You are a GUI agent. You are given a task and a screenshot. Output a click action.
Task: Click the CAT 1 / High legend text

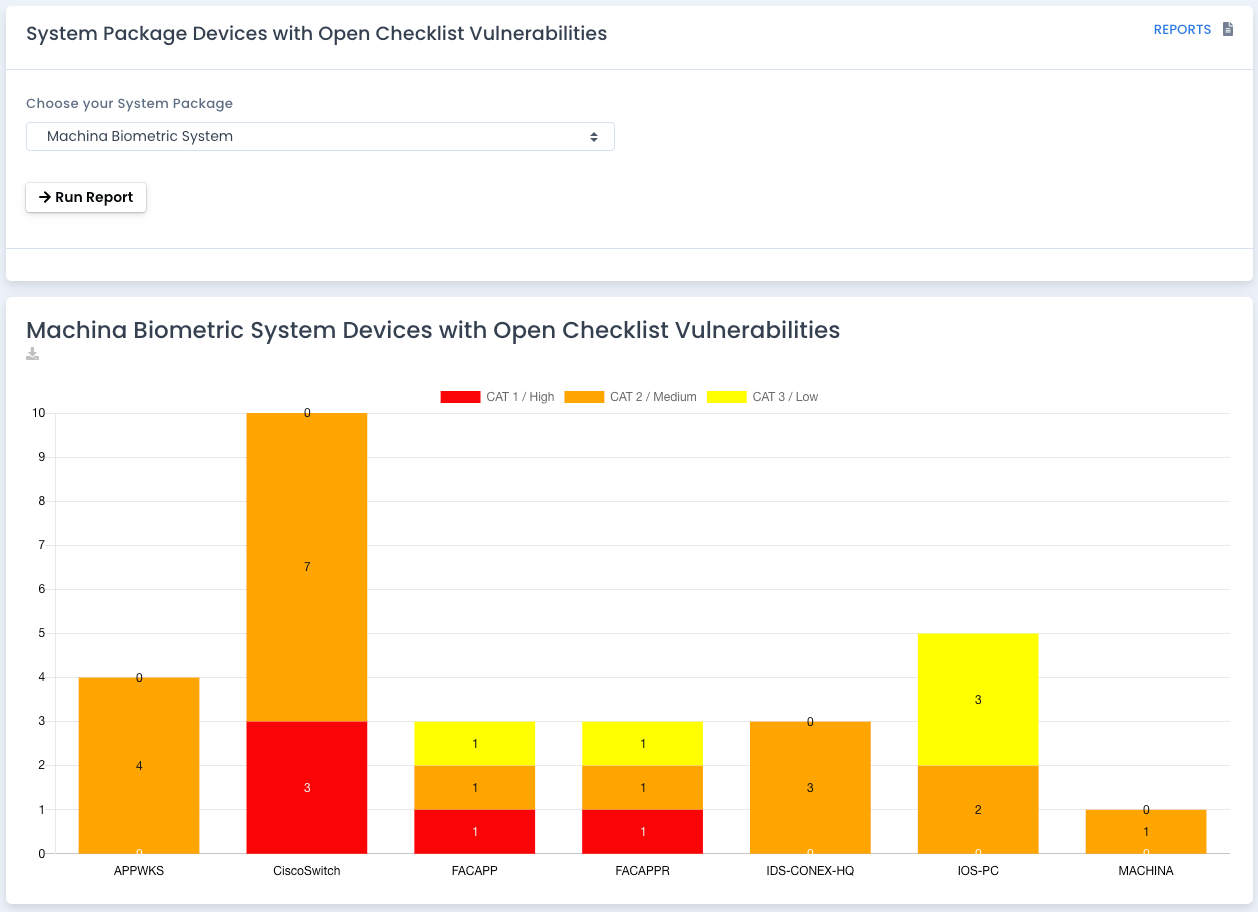[x=520, y=397]
